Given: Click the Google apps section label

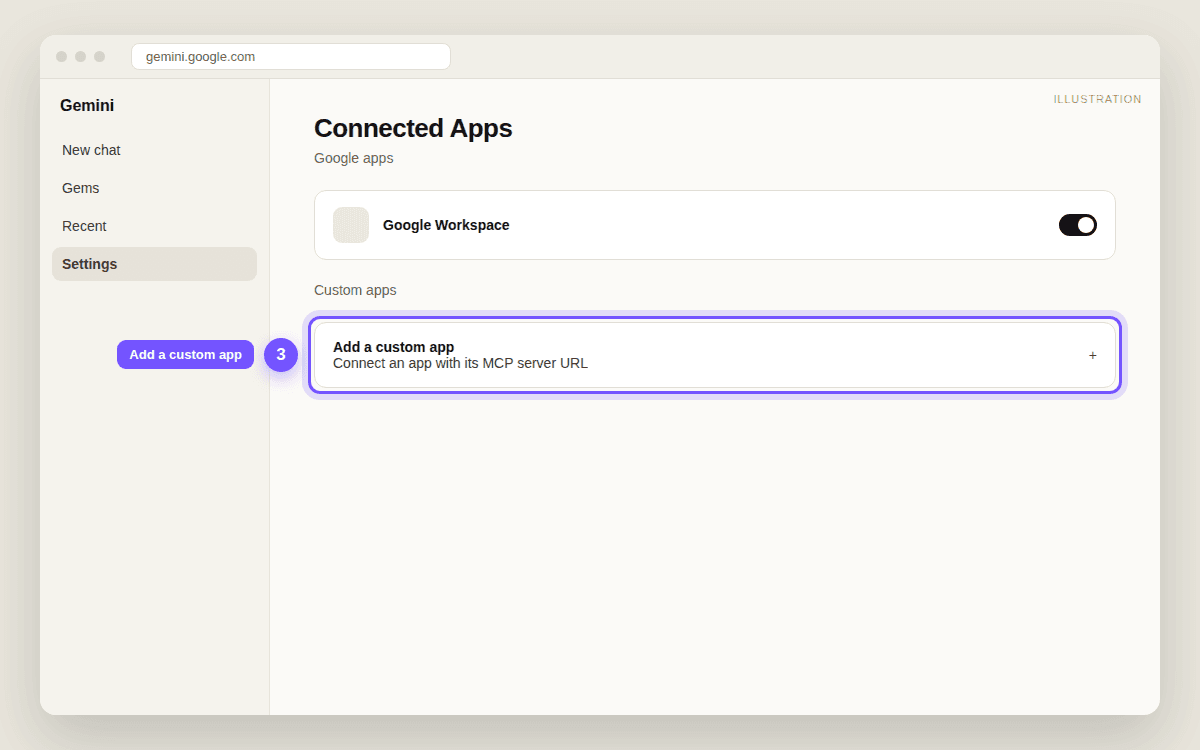Looking at the screenshot, I should point(354,158).
